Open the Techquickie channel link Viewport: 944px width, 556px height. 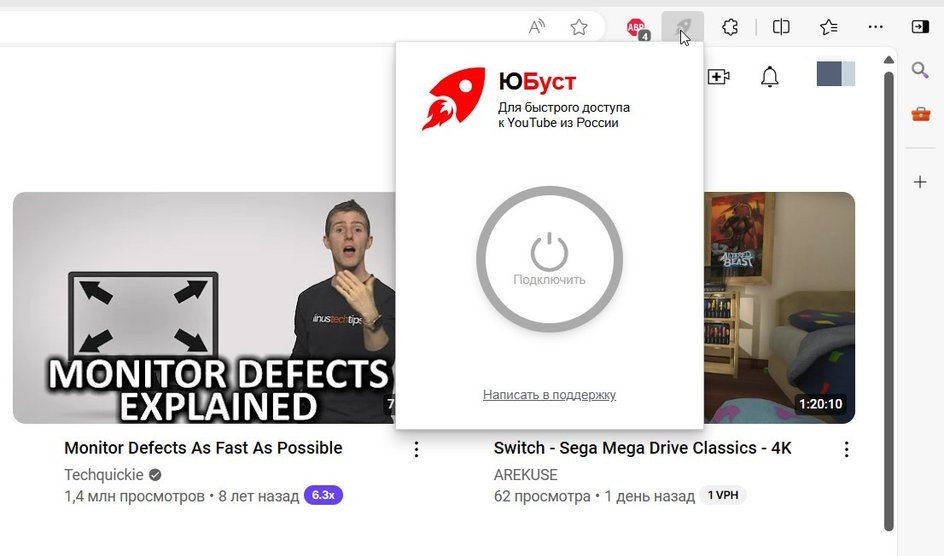pyautogui.click(x=104, y=475)
